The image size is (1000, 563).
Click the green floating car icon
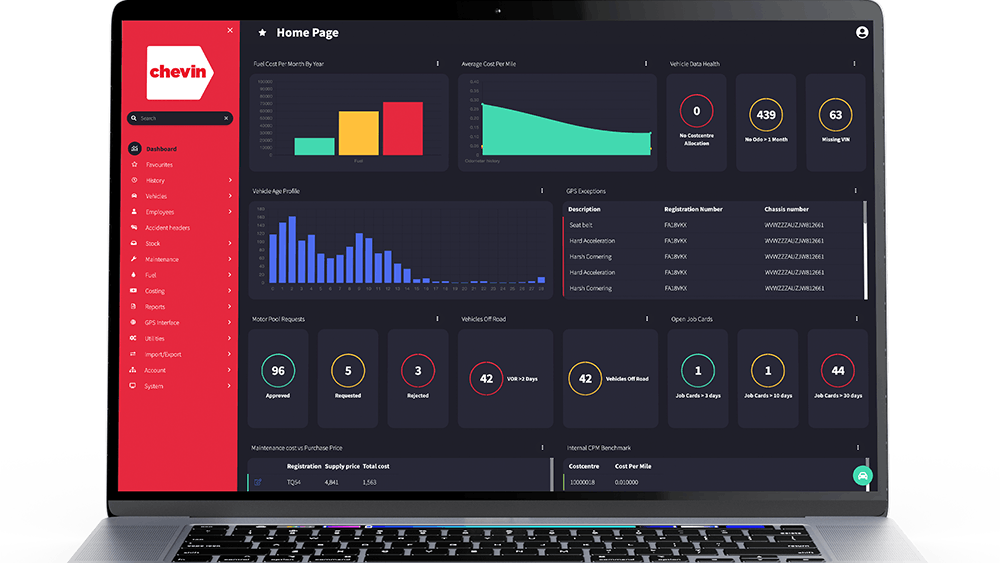point(861,476)
